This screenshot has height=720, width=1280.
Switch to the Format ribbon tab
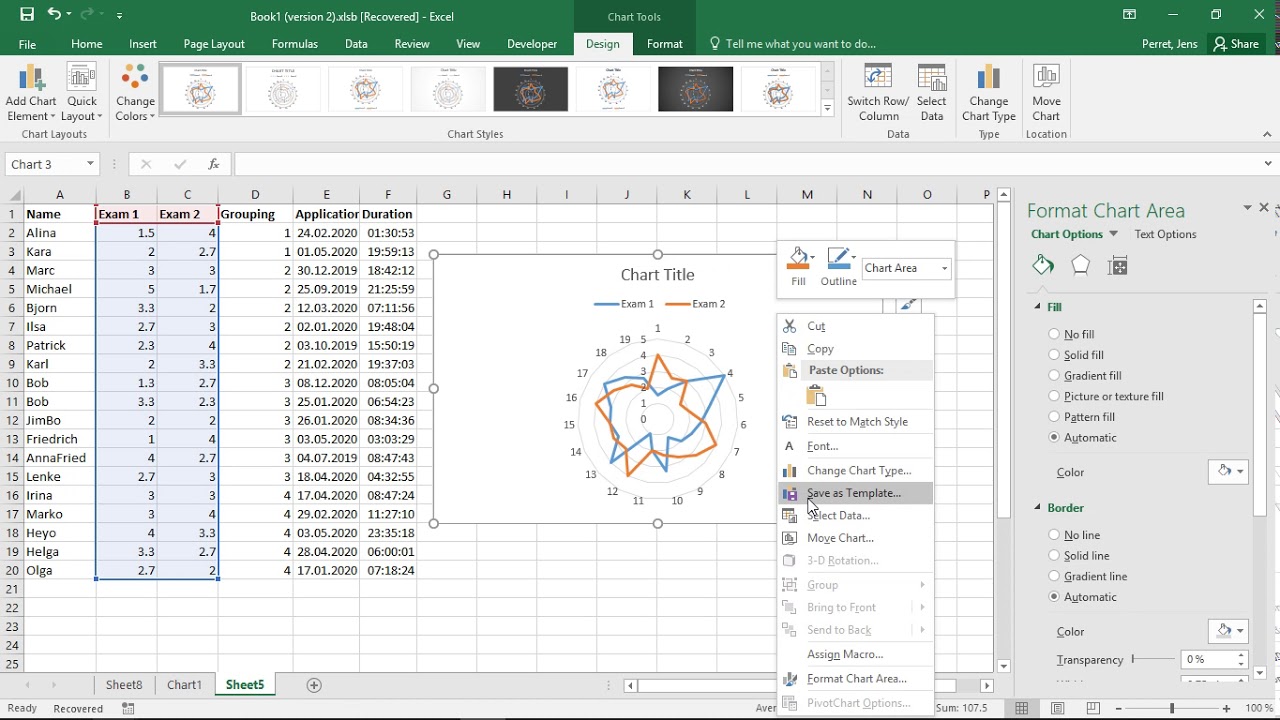[x=665, y=44]
